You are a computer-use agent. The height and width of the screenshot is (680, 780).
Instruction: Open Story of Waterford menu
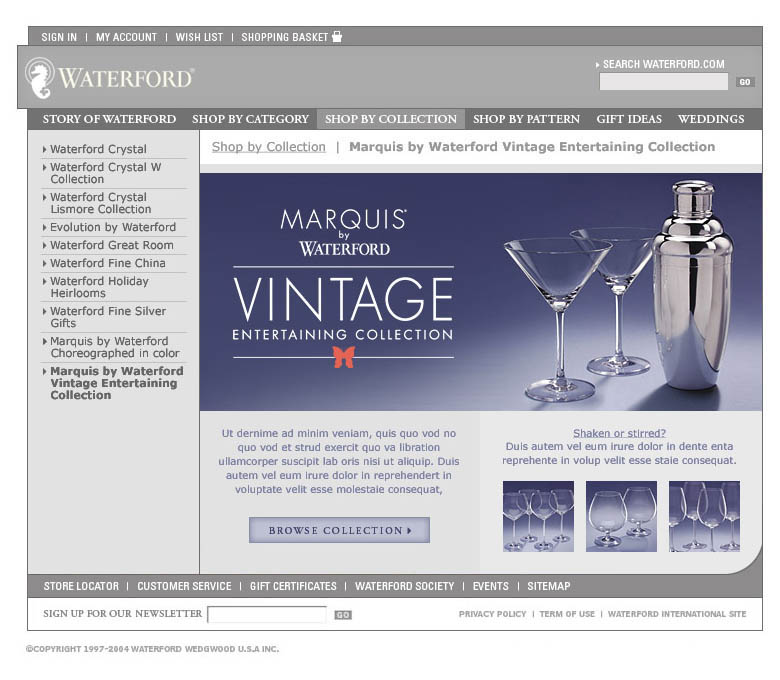click(x=109, y=119)
